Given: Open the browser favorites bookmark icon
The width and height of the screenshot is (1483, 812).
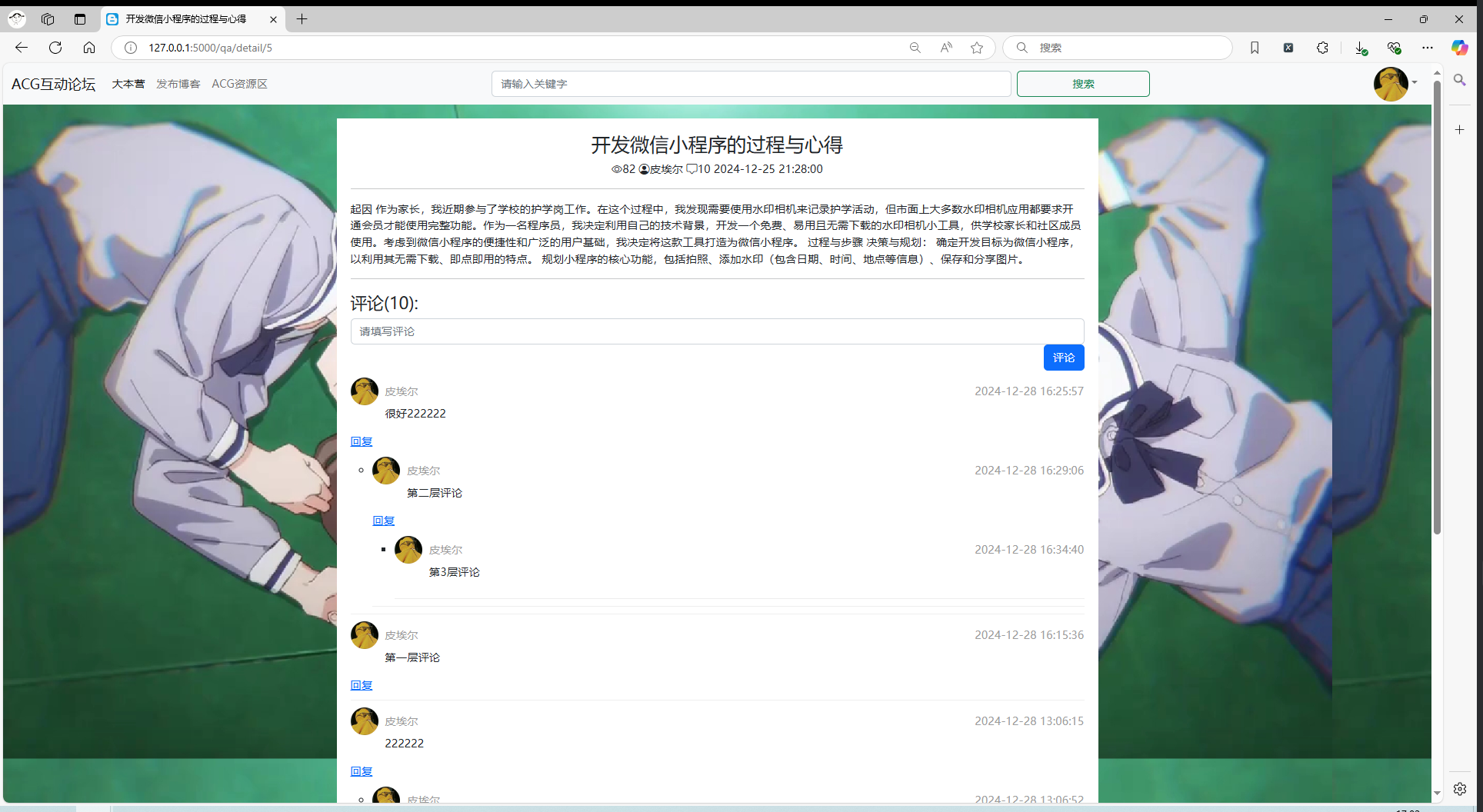Looking at the screenshot, I should tap(1255, 48).
